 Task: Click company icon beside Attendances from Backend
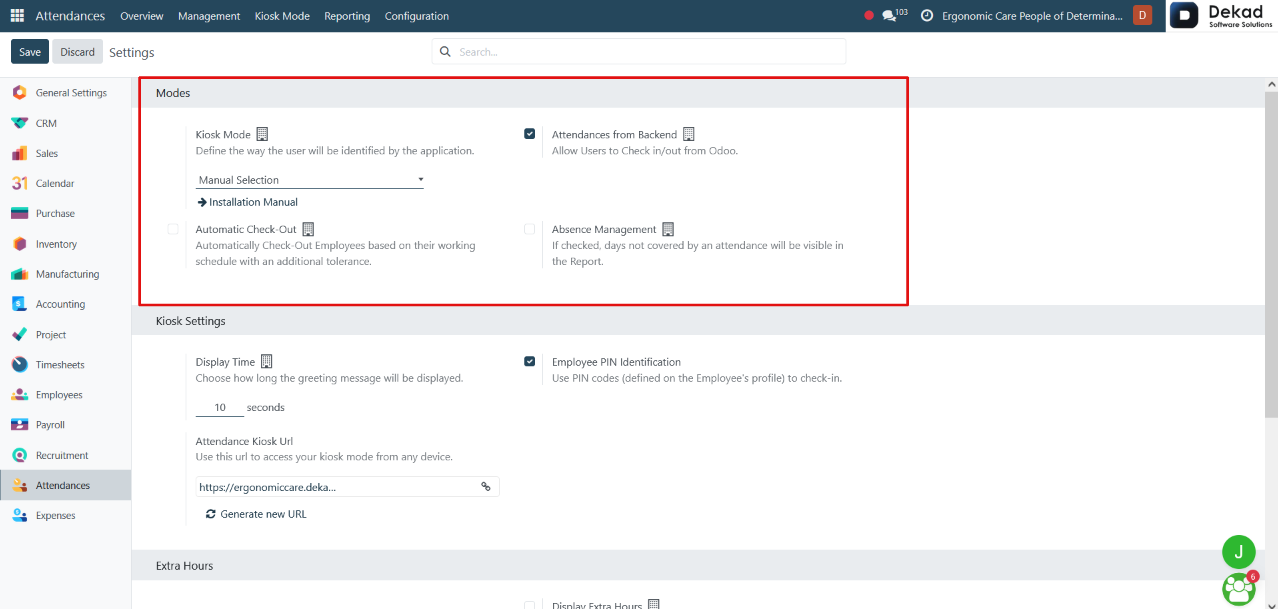[x=688, y=134]
